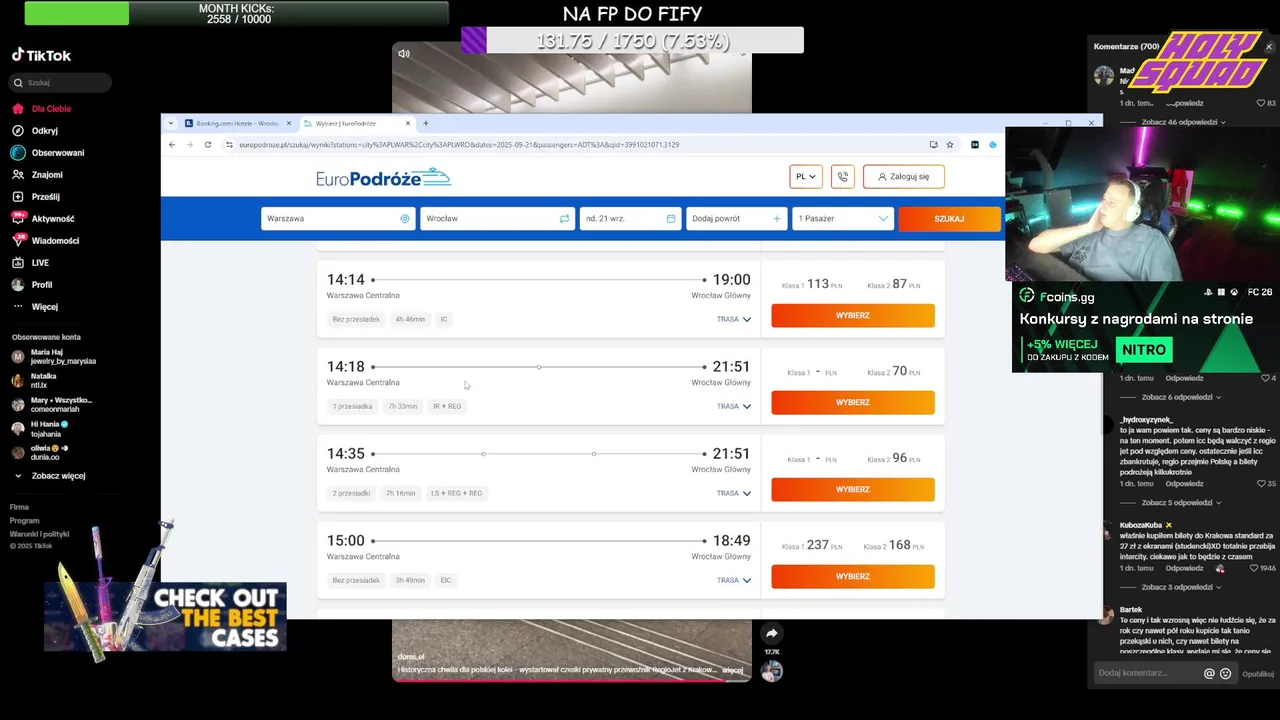The image size is (1280, 720).
Task: Click the mention @ icon in comment box
Action: 1209,674
